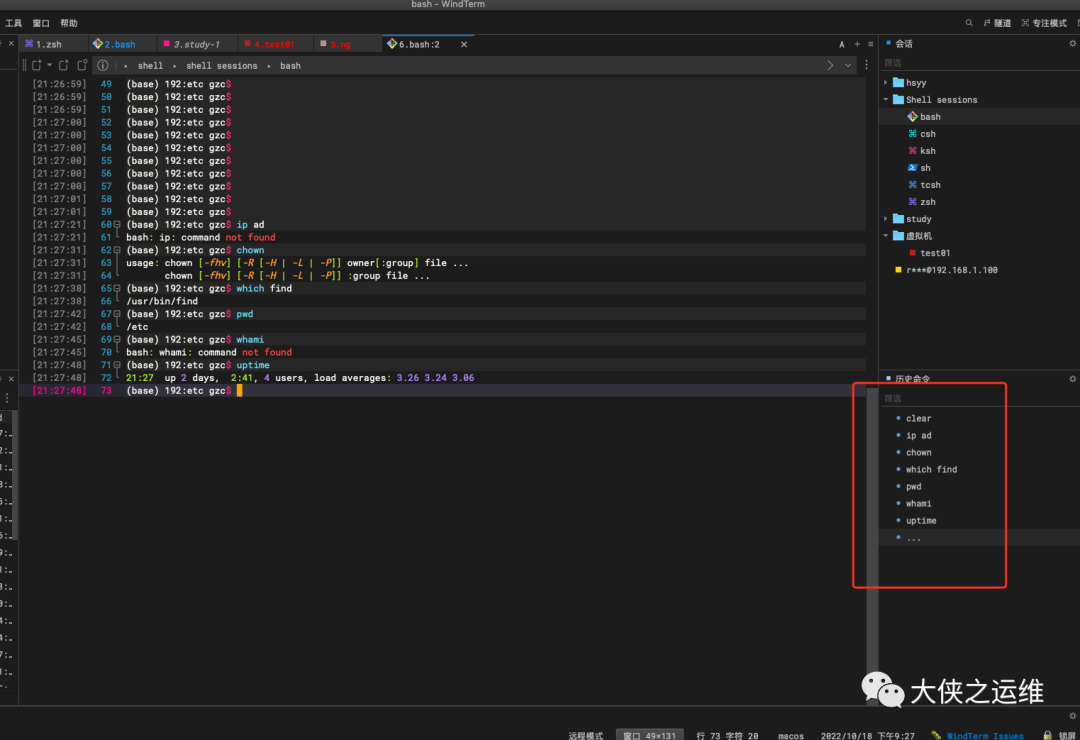Select the ksh session in the tree
1080x740 pixels.
(979, 151)
